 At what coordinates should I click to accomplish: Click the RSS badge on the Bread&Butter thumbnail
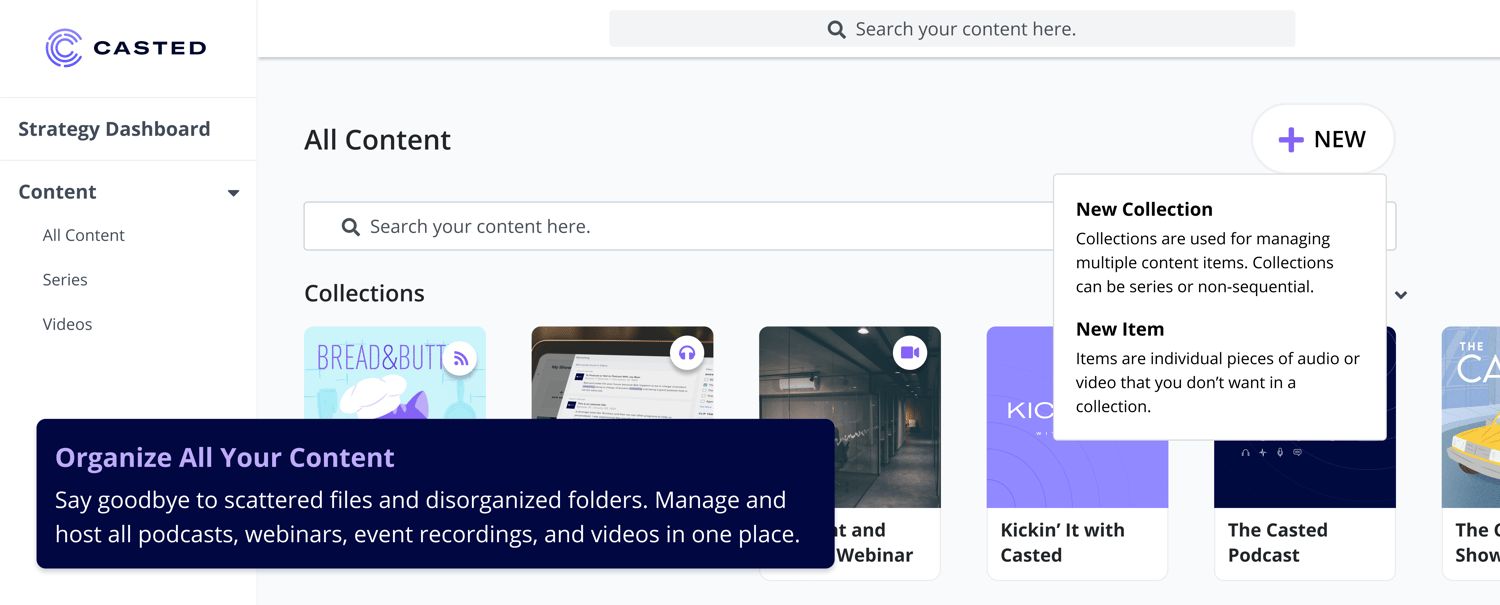460,358
